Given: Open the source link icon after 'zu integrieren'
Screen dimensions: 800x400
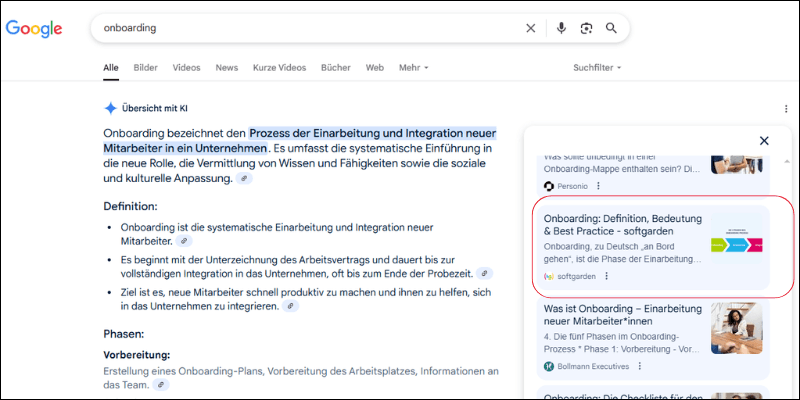Looking at the screenshot, I should [x=290, y=306].
